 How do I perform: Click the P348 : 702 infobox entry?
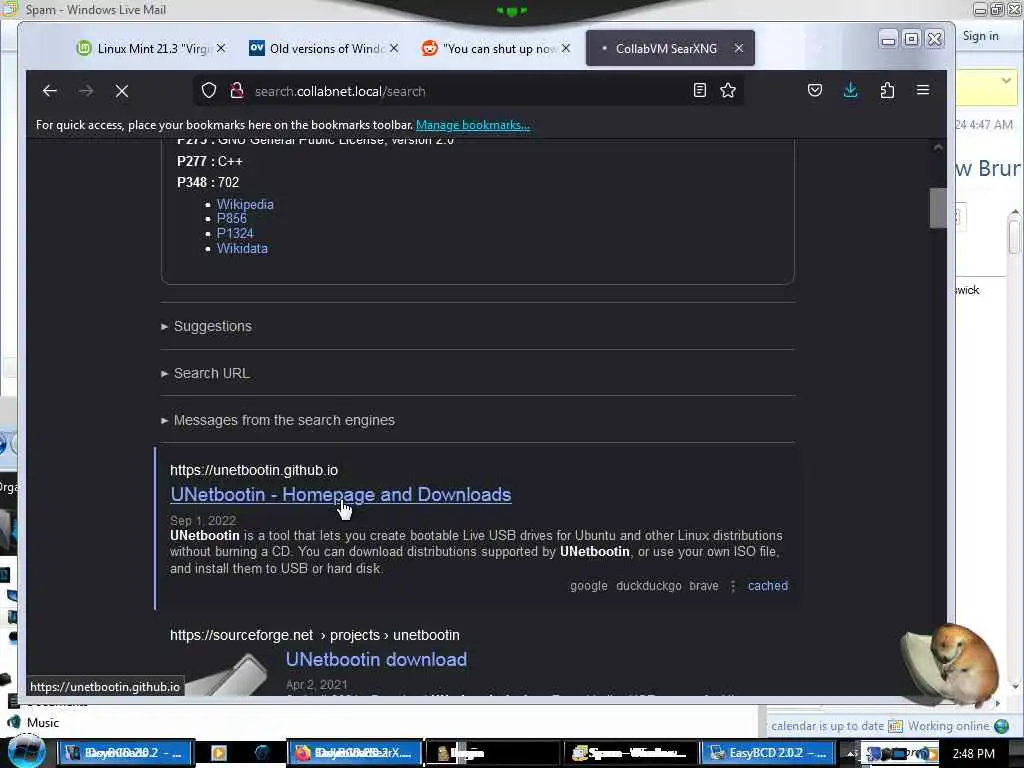point(208,182)
